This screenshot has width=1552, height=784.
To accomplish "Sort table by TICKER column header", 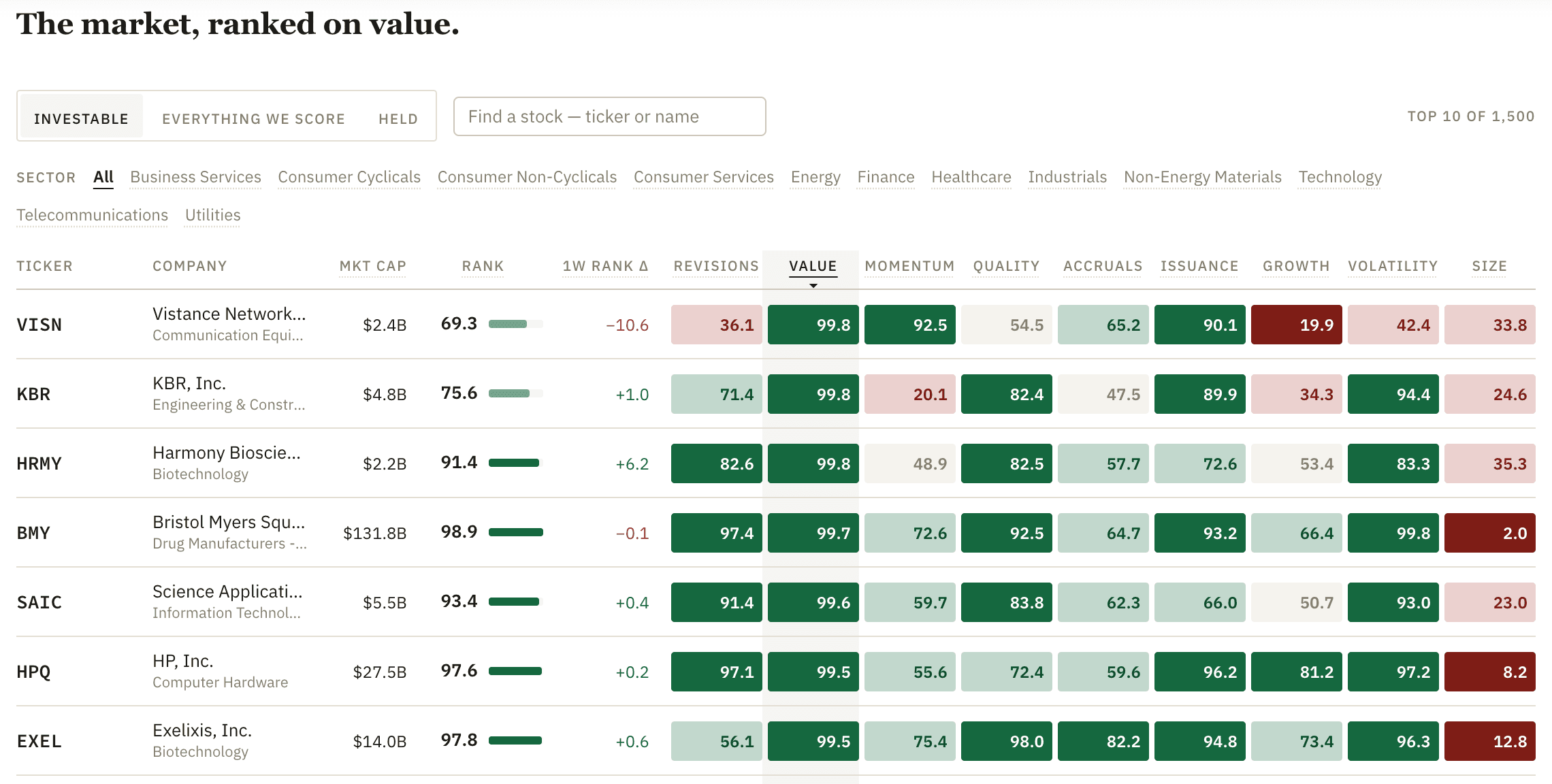I will 45,266.
